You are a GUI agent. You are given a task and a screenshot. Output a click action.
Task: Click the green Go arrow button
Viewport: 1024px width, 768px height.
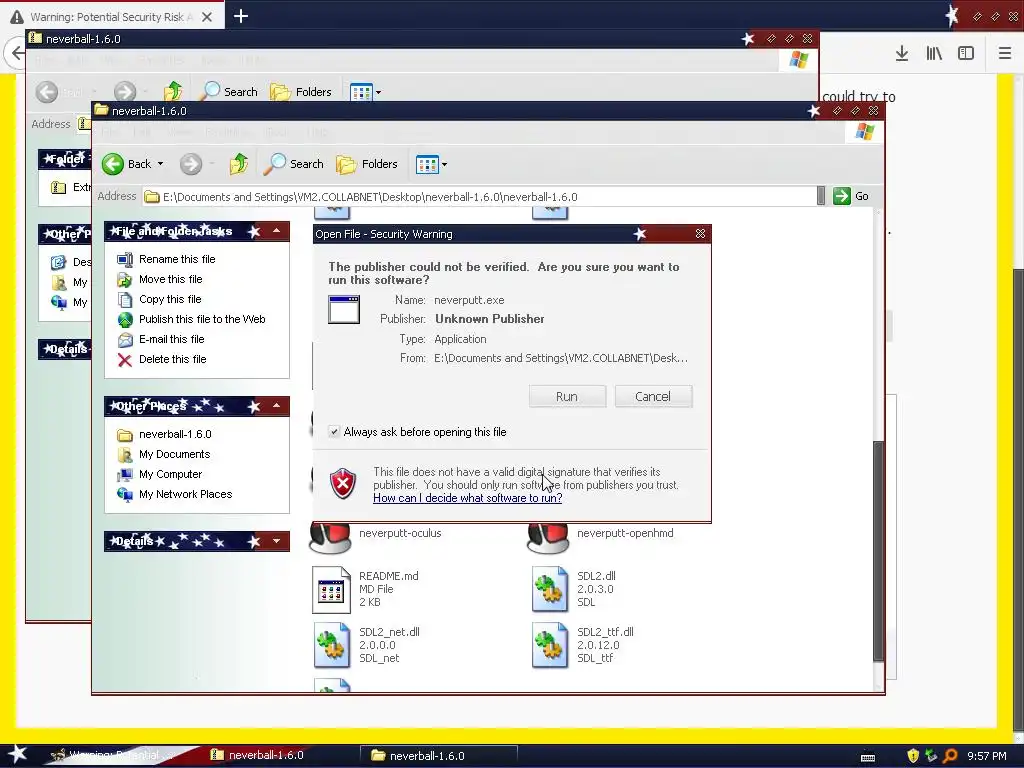pyautogui.click(x=842, y=196)
